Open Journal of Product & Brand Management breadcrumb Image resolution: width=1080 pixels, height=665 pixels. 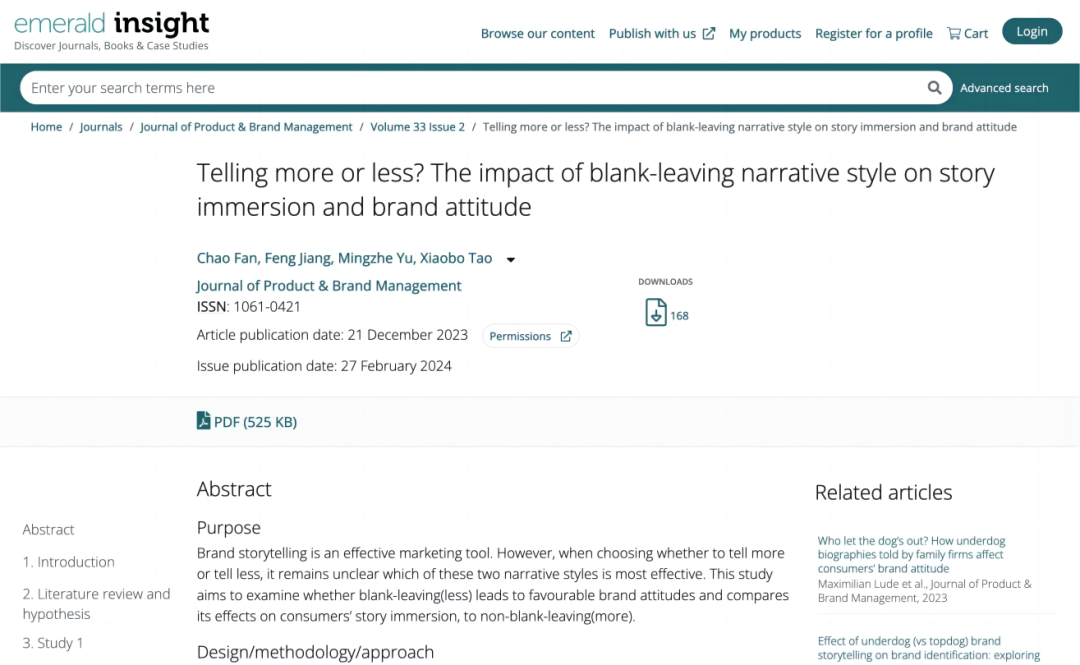[x=246, y=127]
